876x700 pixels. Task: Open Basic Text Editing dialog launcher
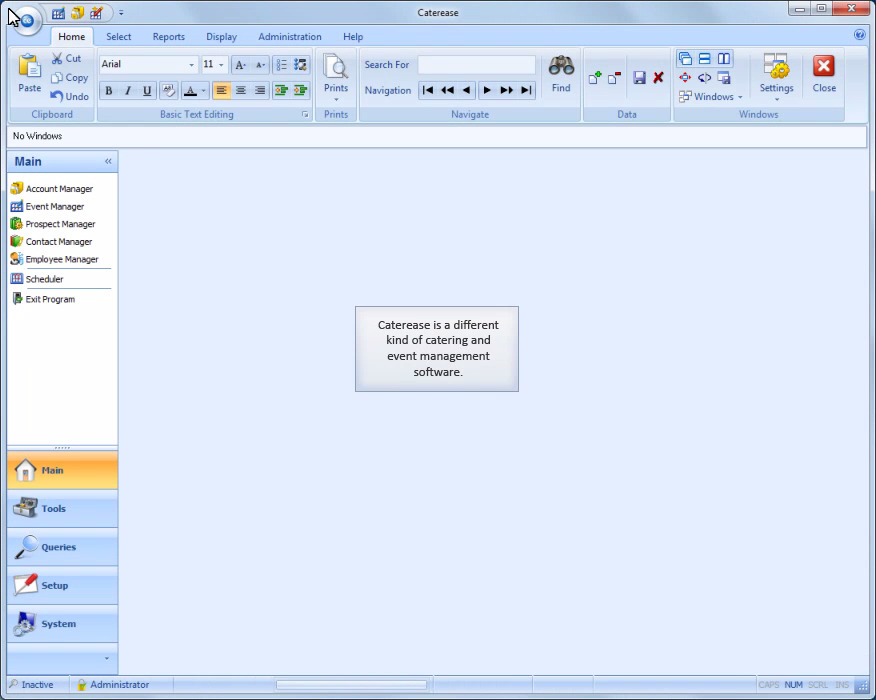(305, 115)
